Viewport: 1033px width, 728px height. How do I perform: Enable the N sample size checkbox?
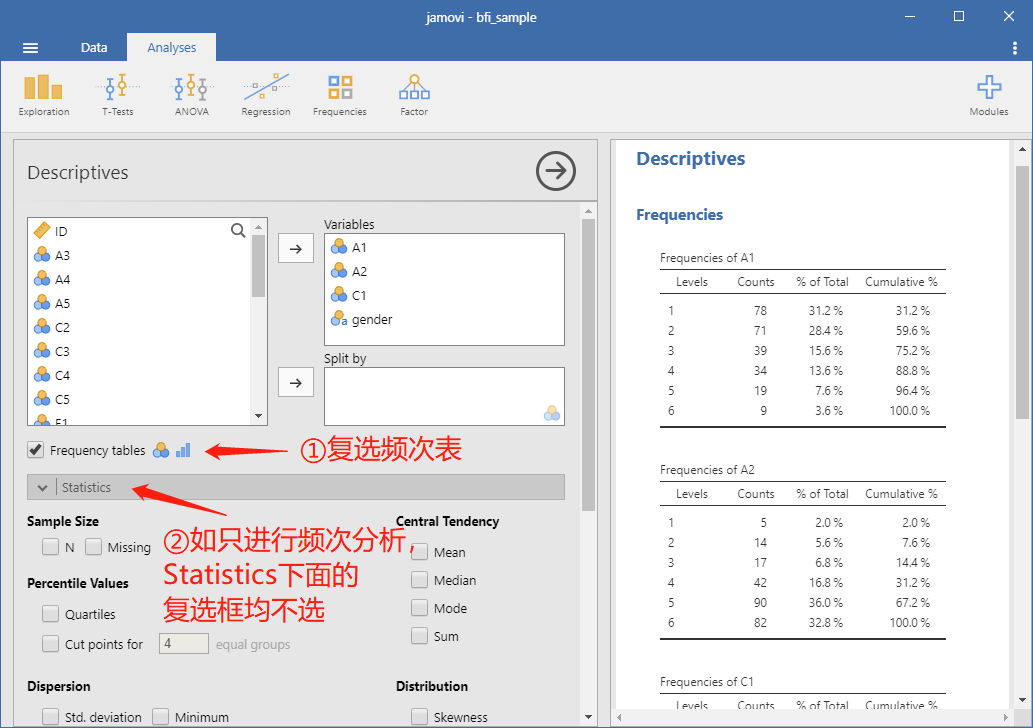[50, 547]
